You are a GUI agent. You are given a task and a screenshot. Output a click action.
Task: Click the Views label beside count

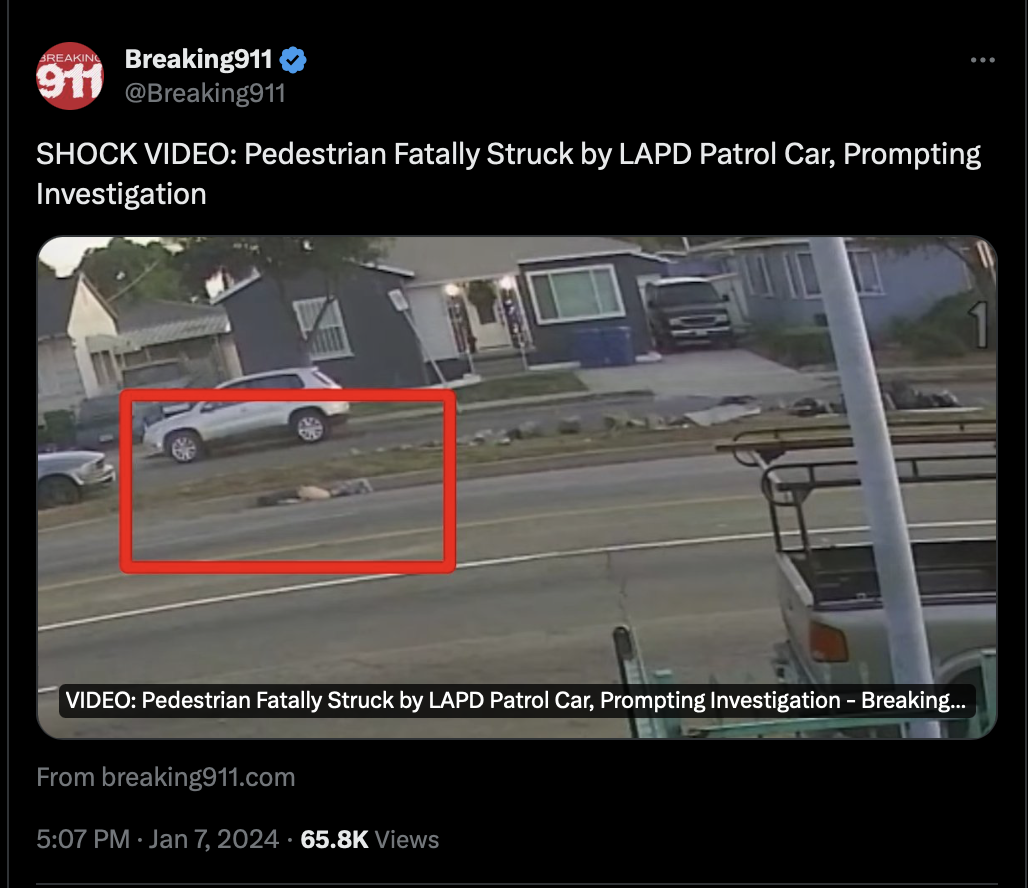[x=406, y=839]
